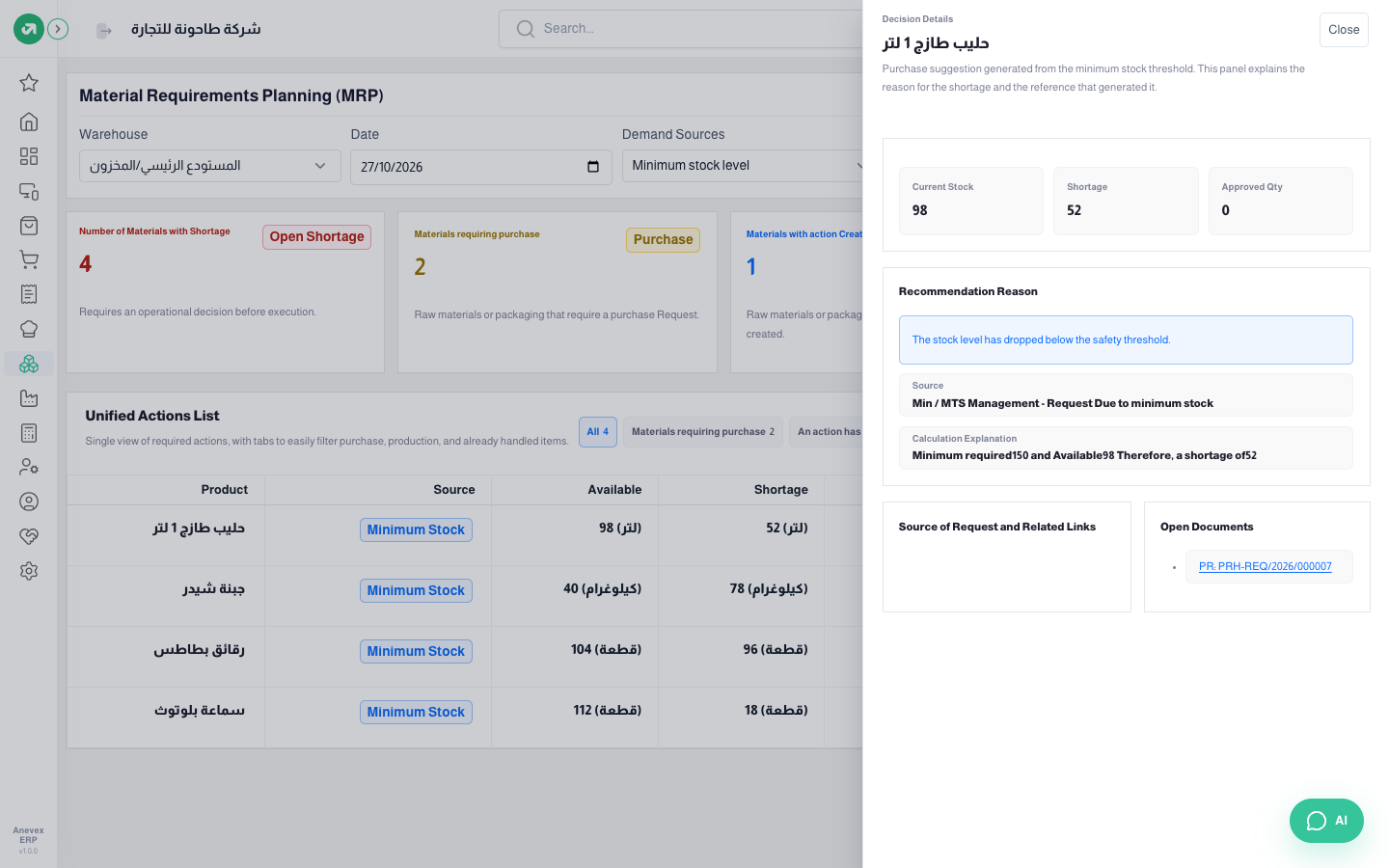This screenshot has width=1389, height=868.
Task: Click Minimum Stock tag for حليب طازج row
Action: (416, 530)
